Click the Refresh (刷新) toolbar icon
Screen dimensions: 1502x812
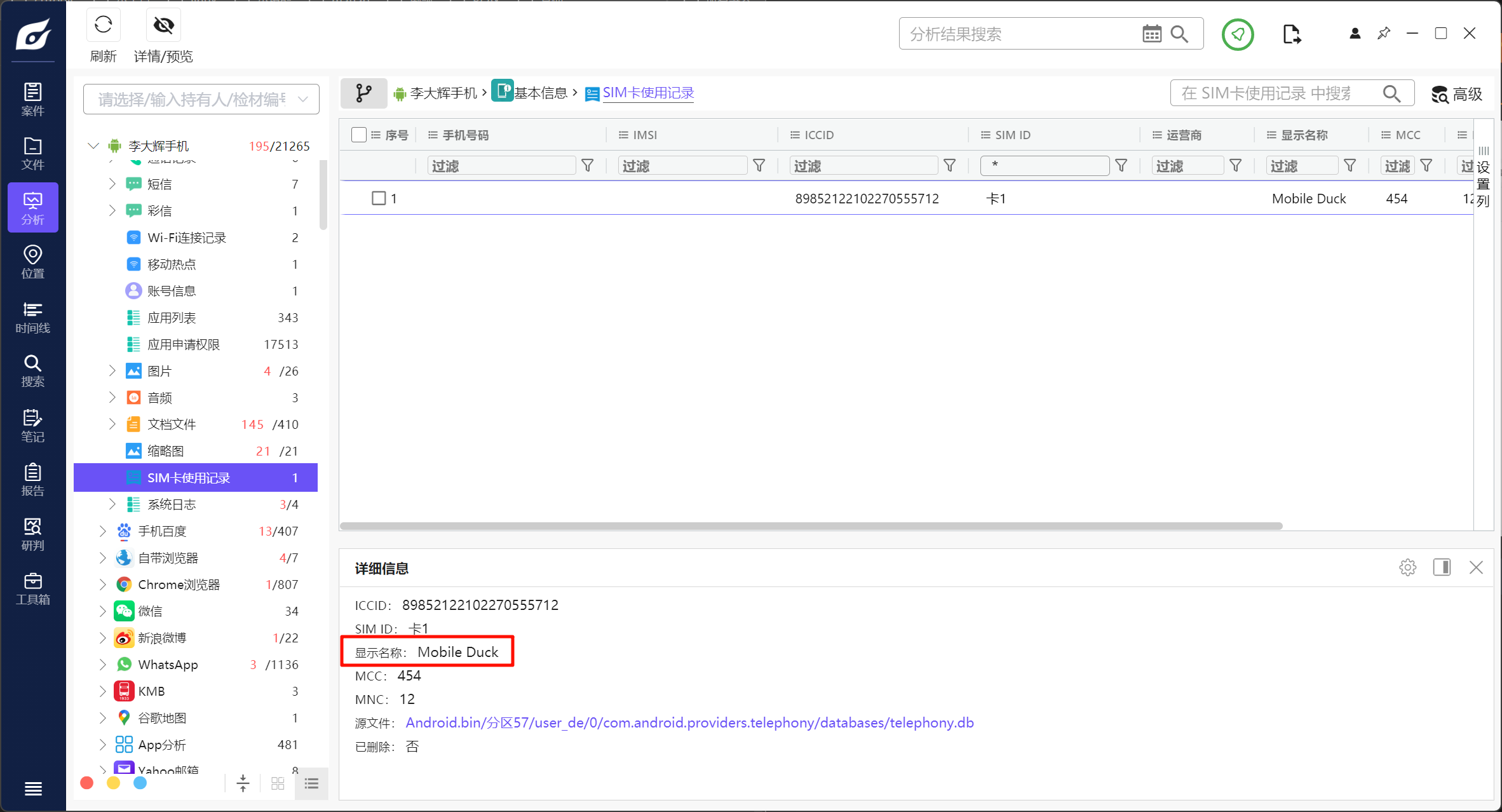coord(103,25)
